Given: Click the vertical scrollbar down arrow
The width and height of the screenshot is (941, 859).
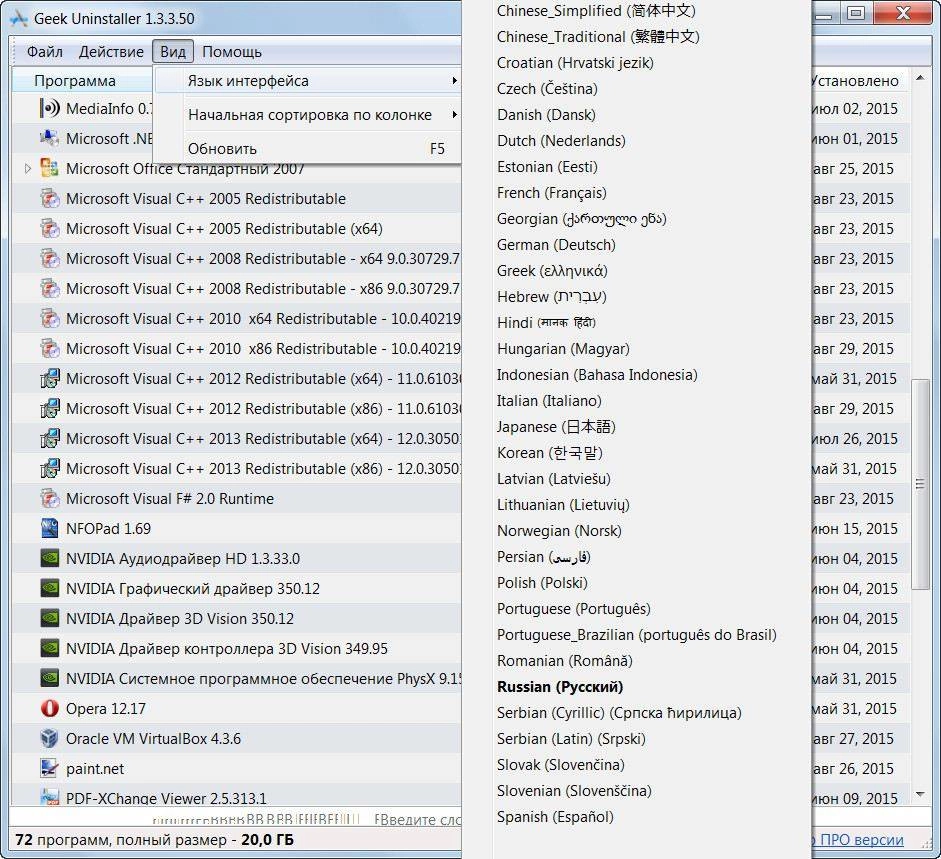Looking at the screenshot, I should point(920,794).
